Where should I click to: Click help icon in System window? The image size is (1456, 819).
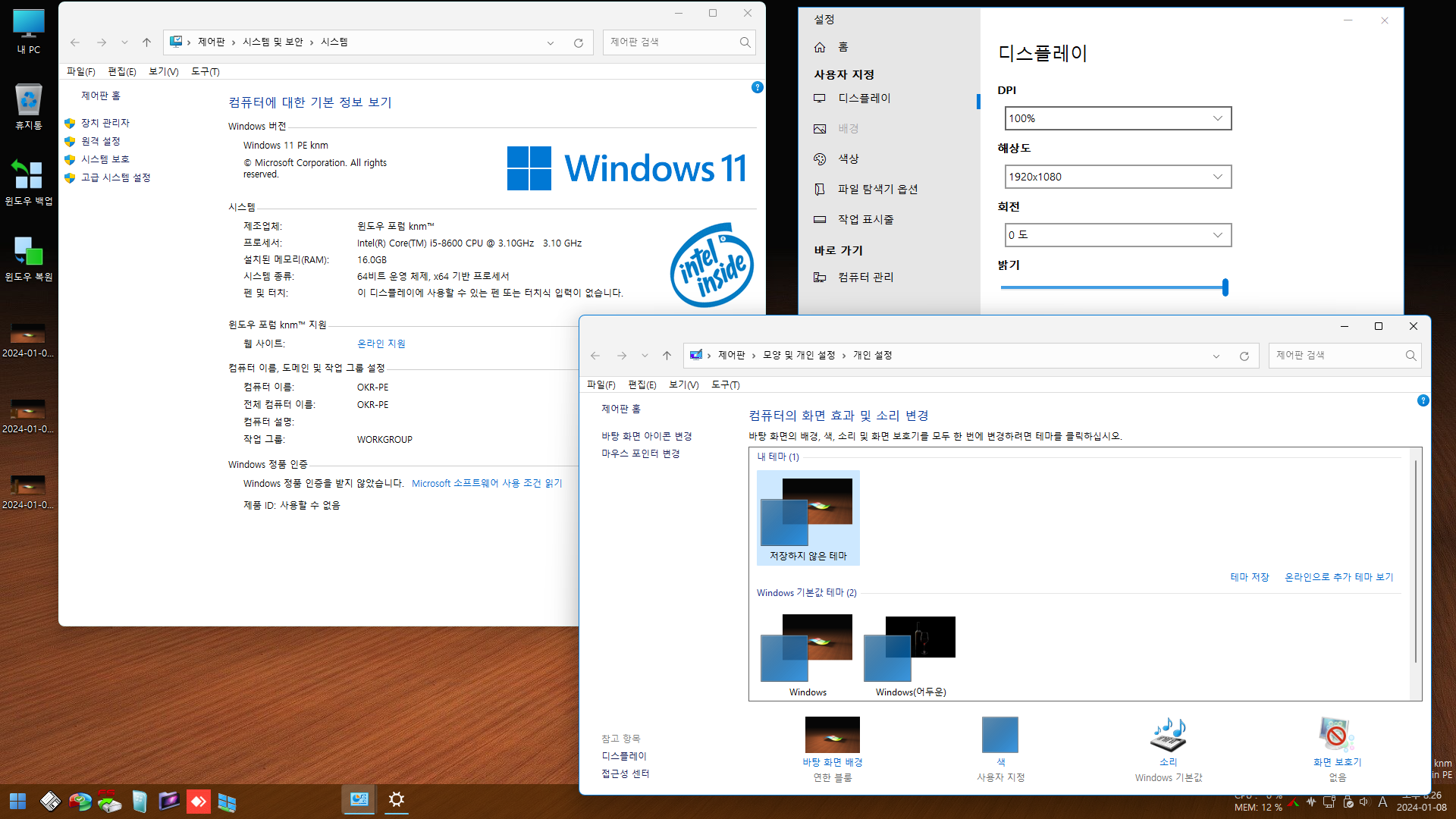(x=757, y=87)
